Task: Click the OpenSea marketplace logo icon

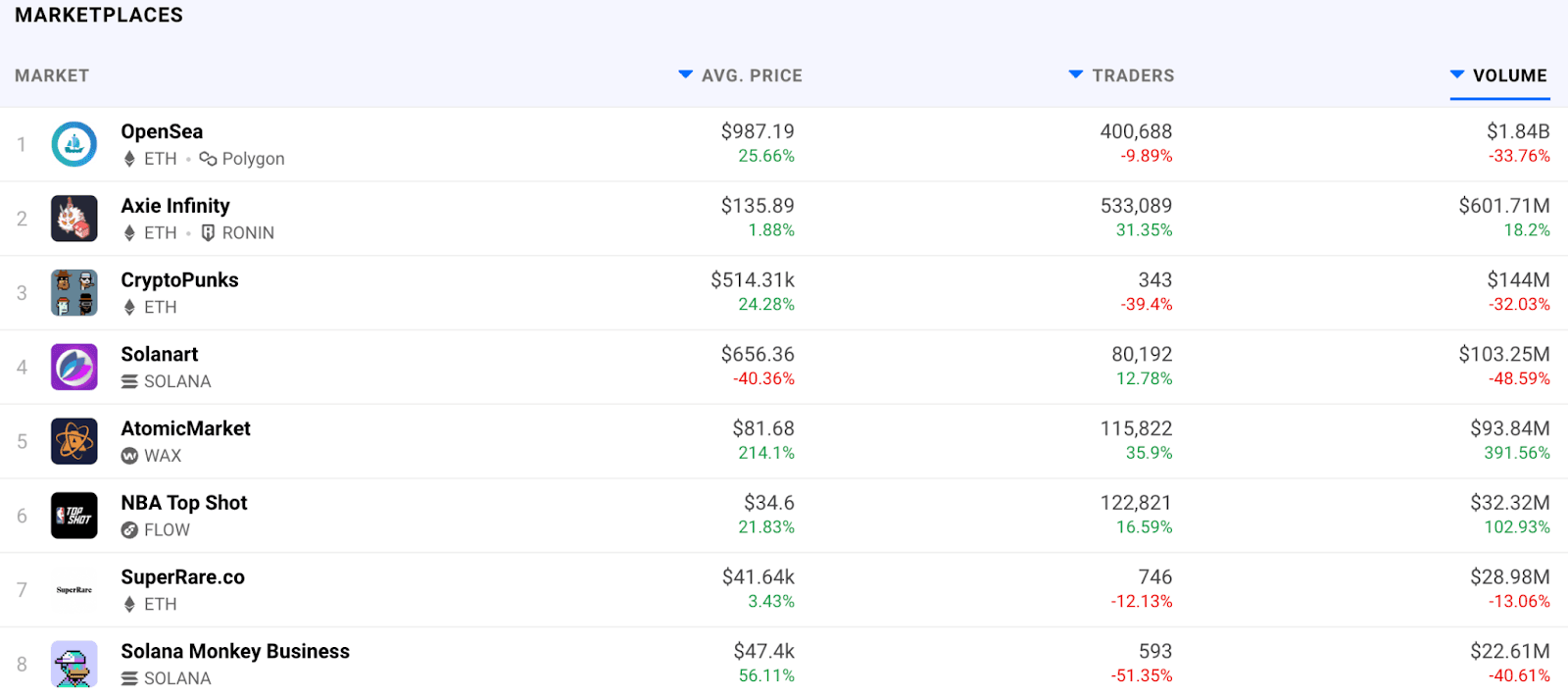Action: coord(74,145)
